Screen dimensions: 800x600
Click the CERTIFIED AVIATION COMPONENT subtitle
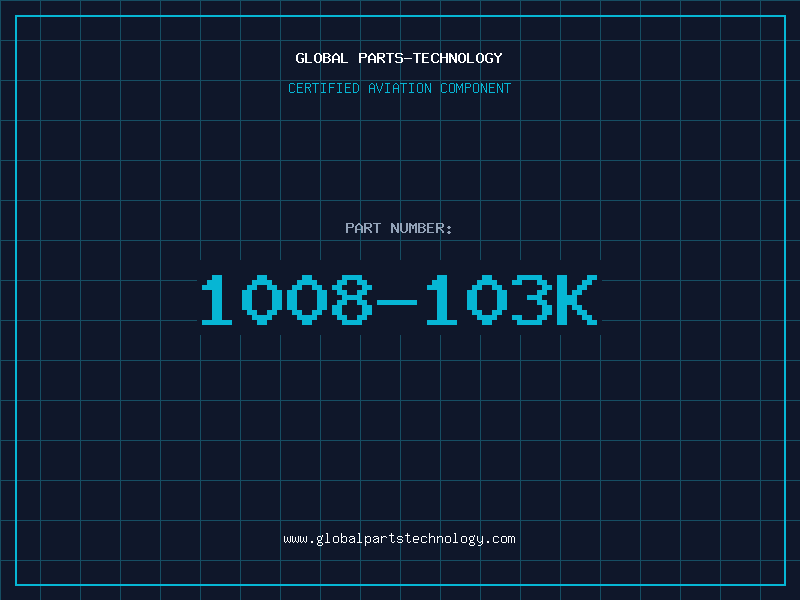[399, 88]
